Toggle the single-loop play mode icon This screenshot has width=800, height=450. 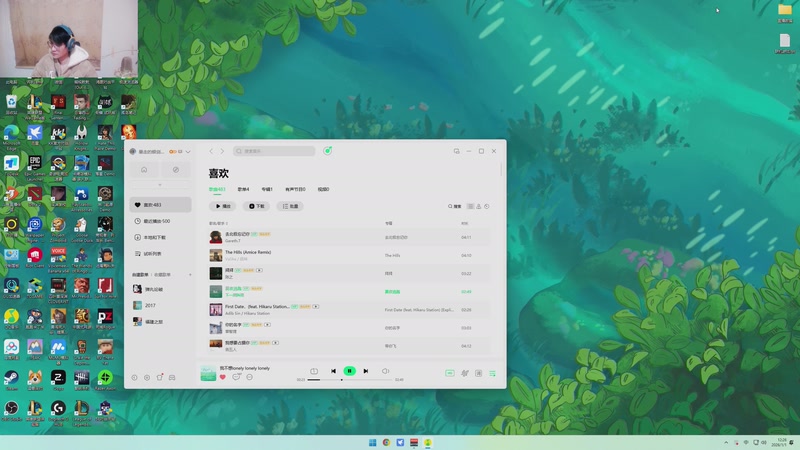pos(314,371)
